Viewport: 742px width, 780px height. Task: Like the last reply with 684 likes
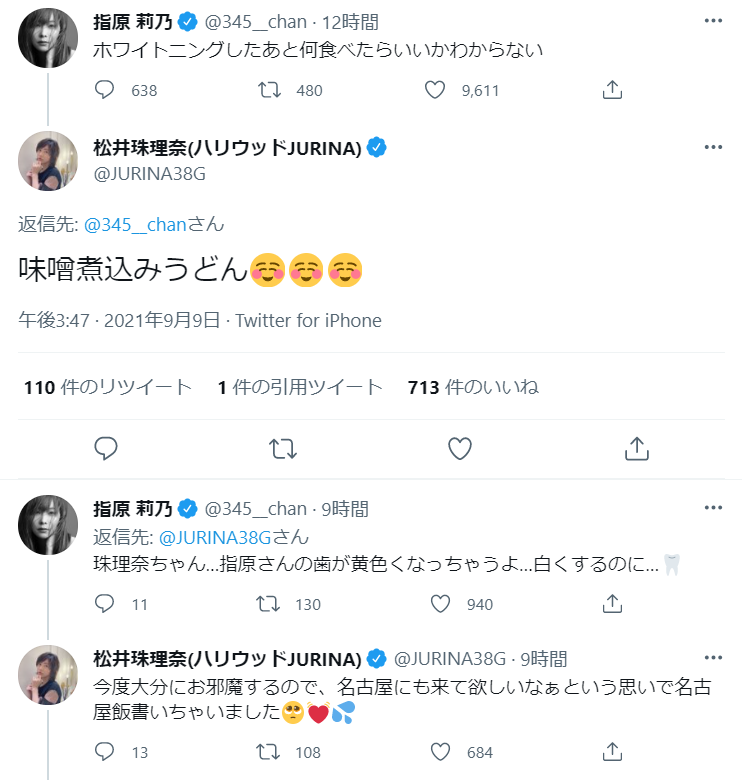click(441, 751)
